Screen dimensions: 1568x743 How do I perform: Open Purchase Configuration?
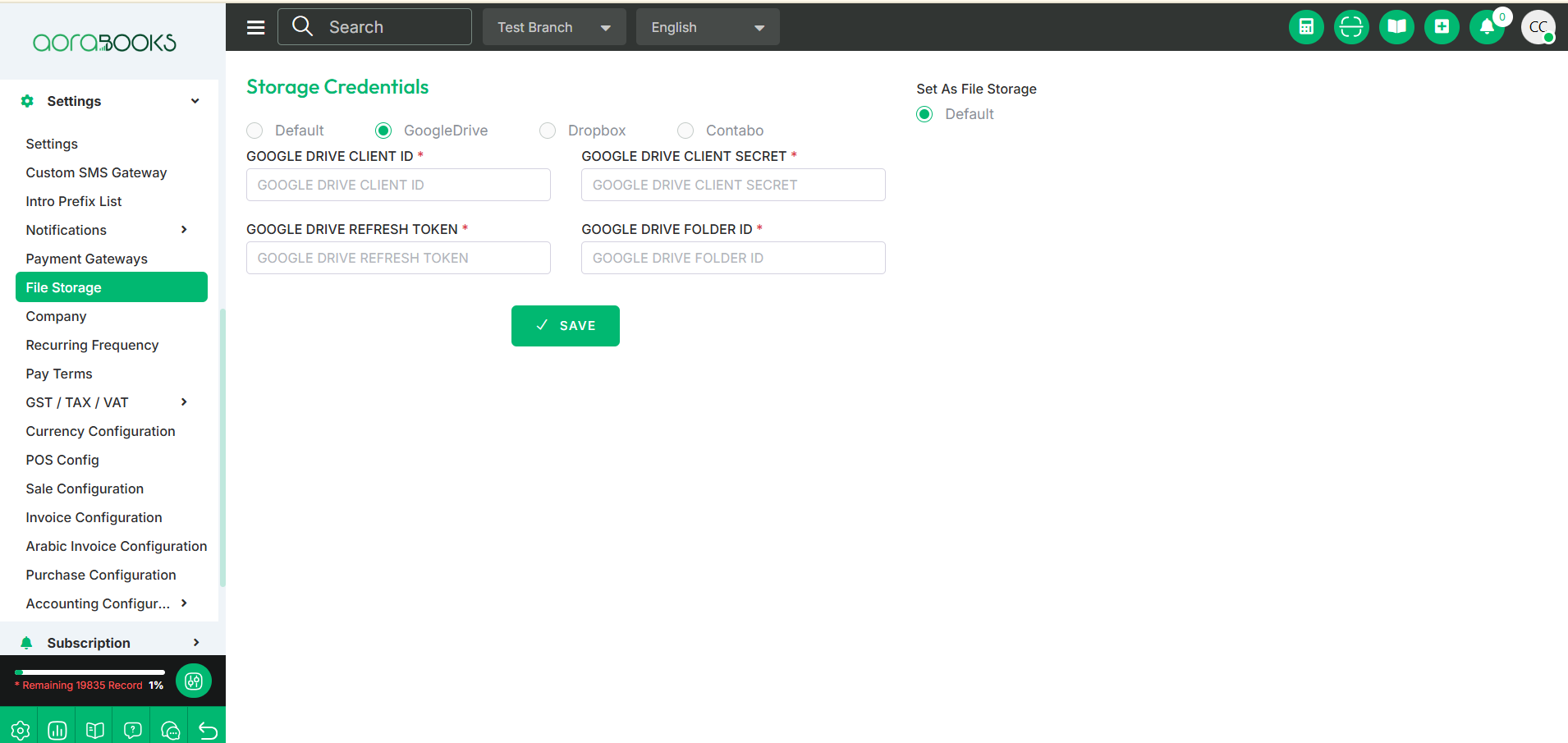(101, 575)
